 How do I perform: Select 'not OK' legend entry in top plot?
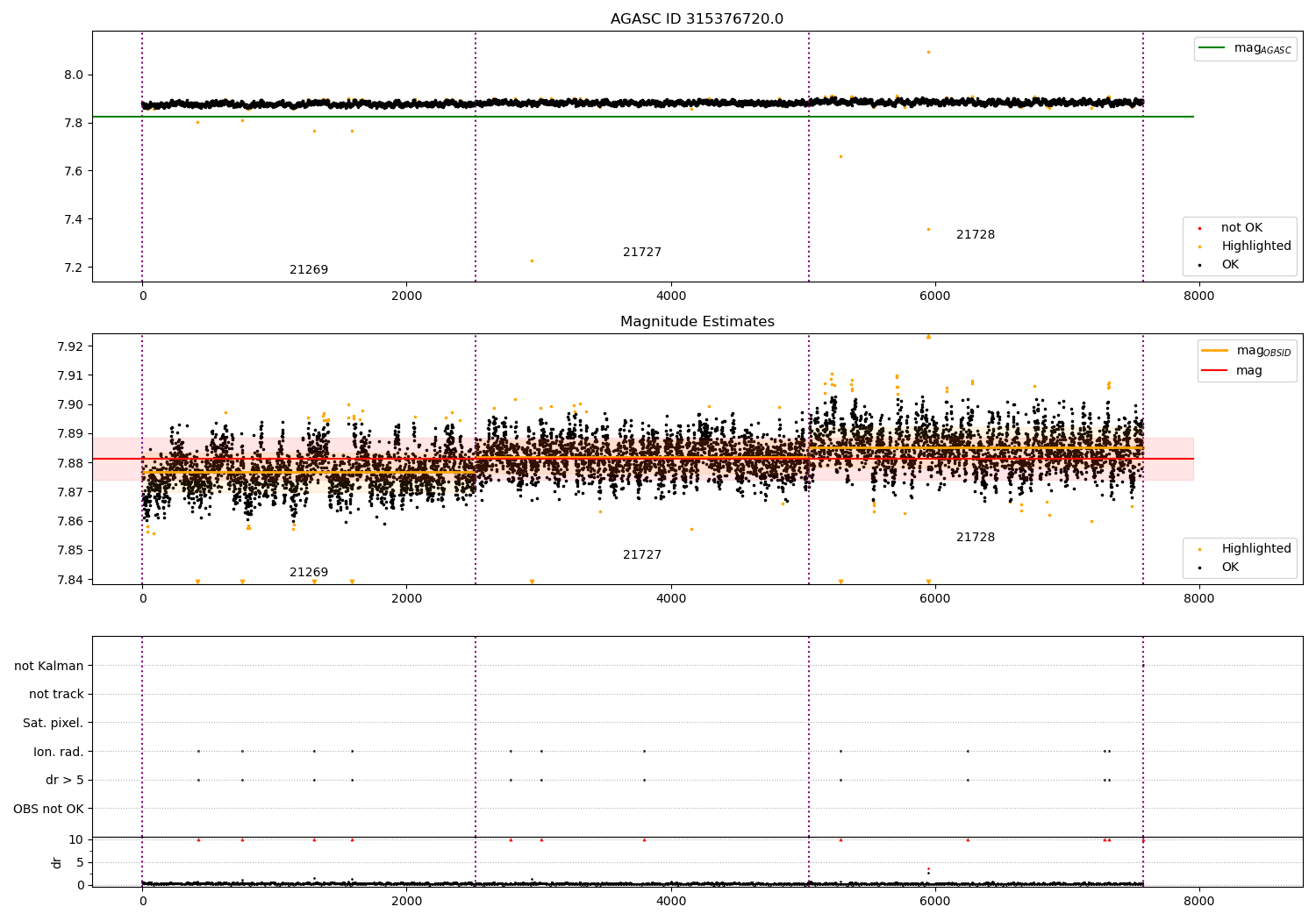pos(1241,228)
